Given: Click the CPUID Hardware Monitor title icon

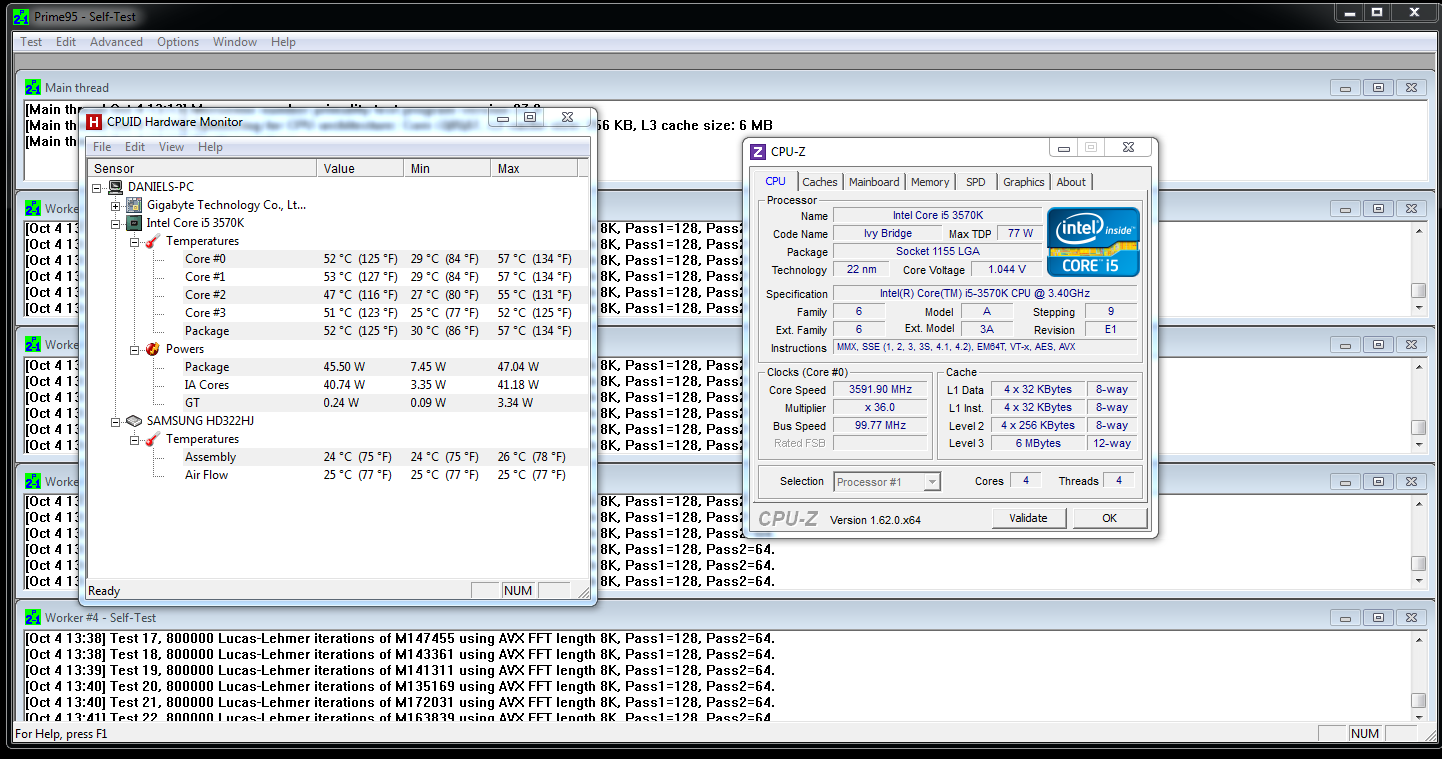Looking at the screenshot, I should point(94,122).
